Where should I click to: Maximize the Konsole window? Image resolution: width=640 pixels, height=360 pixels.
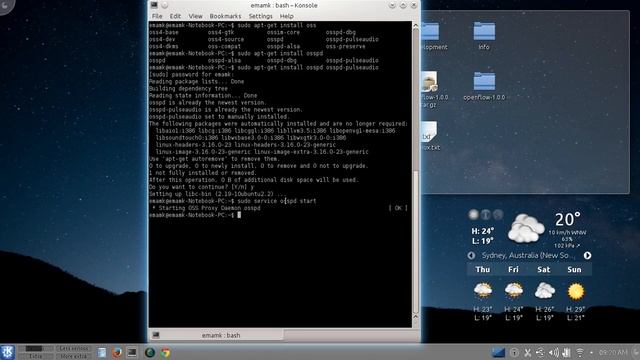tap(403, 5)
